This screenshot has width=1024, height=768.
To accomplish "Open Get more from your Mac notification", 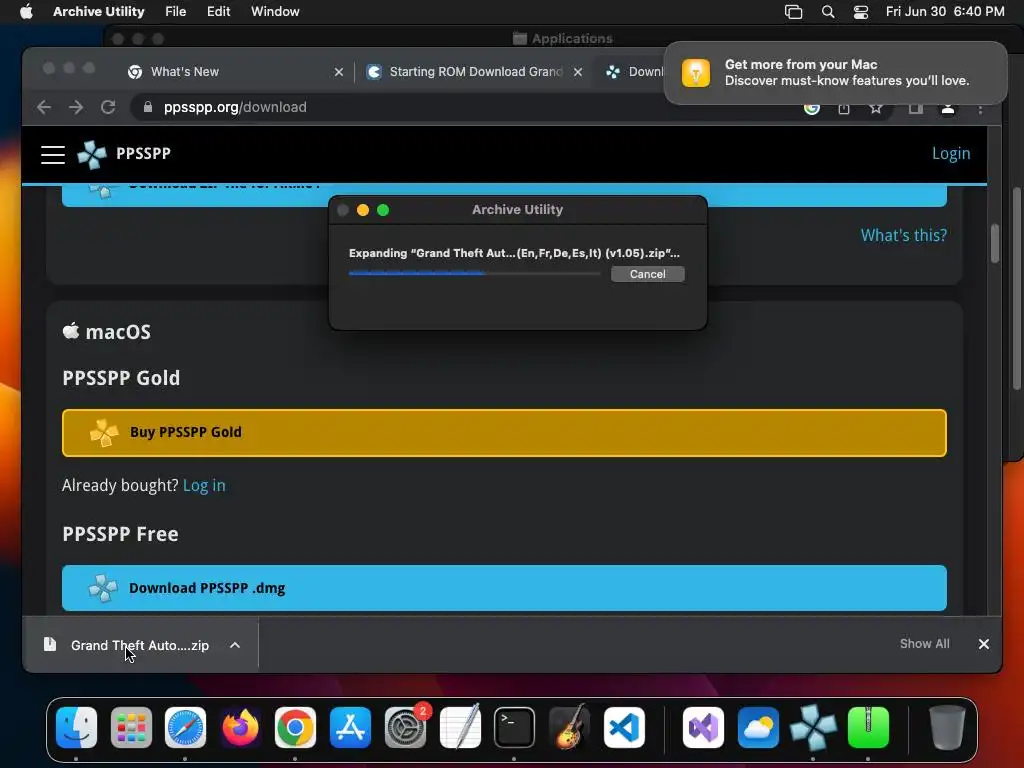I will coord(835,73).
